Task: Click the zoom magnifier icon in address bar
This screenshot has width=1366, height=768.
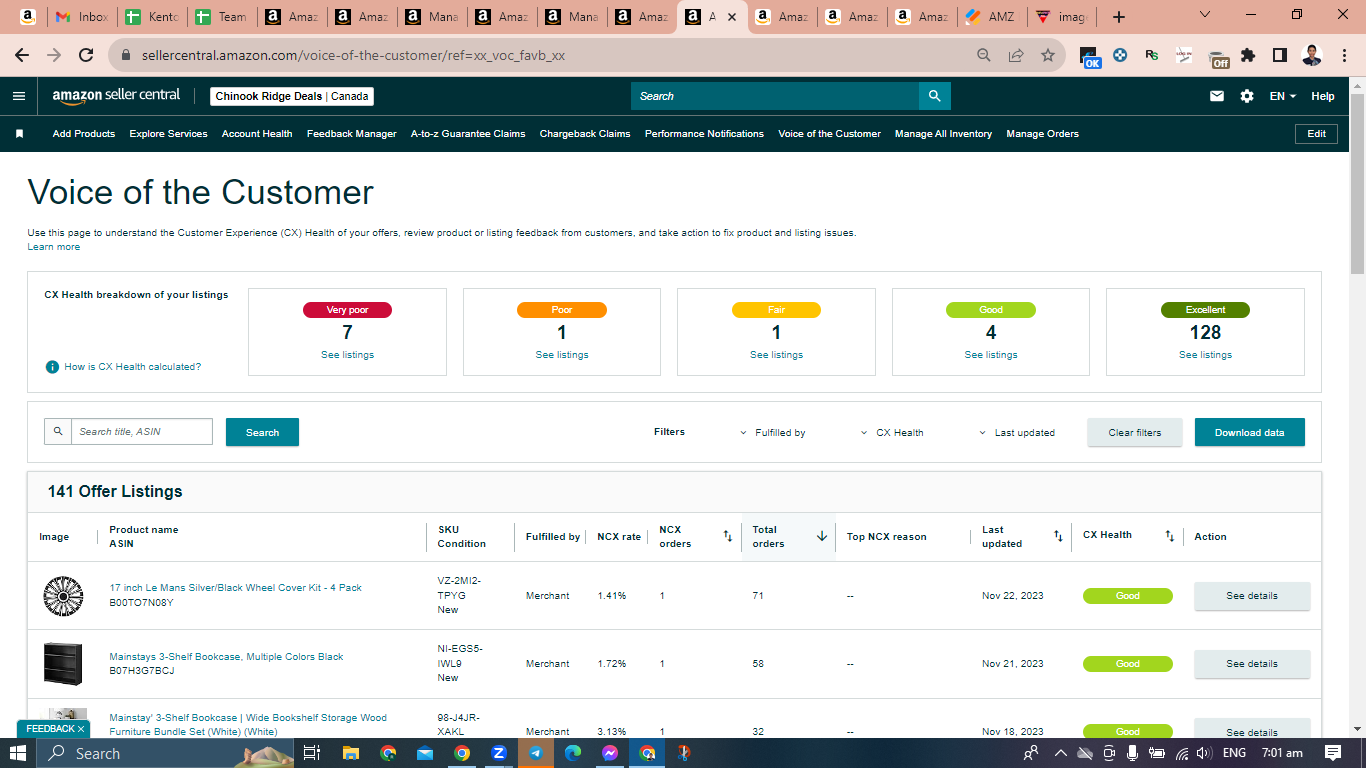Action: click(x=984, y=56)
